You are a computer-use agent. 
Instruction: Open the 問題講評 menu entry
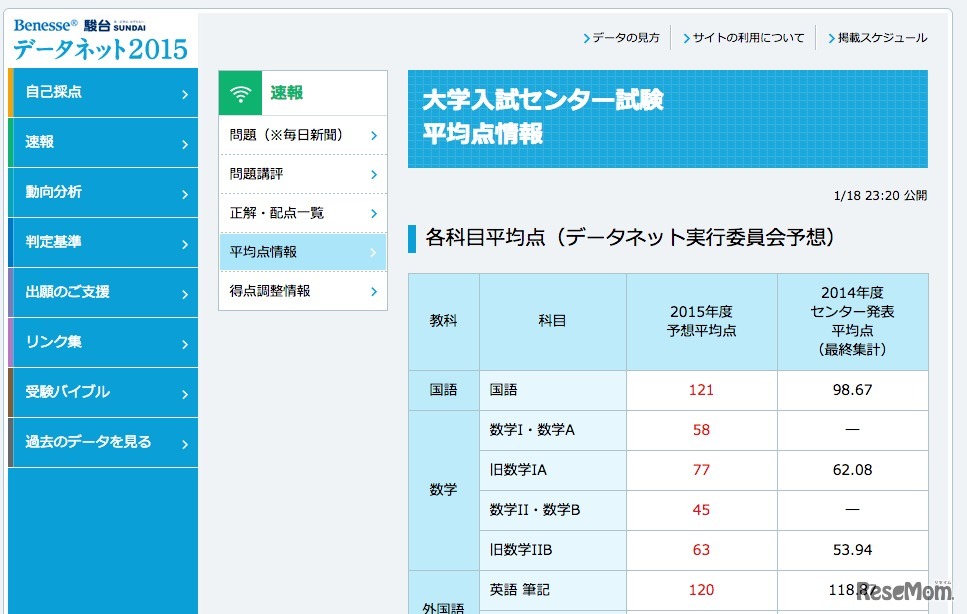click(299, 173)
